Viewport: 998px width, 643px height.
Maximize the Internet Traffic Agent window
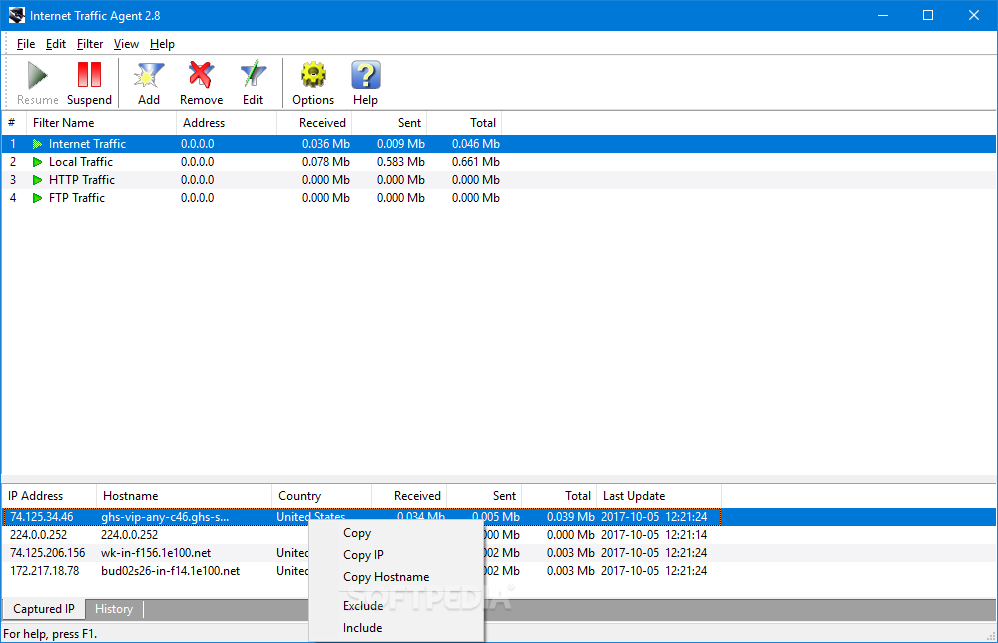[928, 15]
